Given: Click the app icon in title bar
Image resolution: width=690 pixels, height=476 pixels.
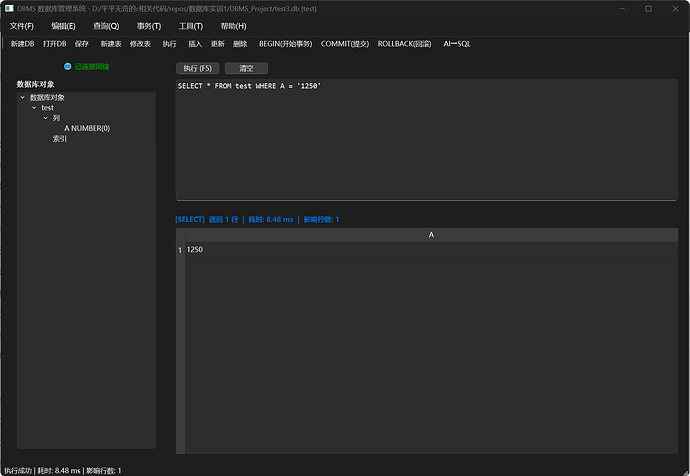Looking at the screenshot, I should (x=9, y=8).
